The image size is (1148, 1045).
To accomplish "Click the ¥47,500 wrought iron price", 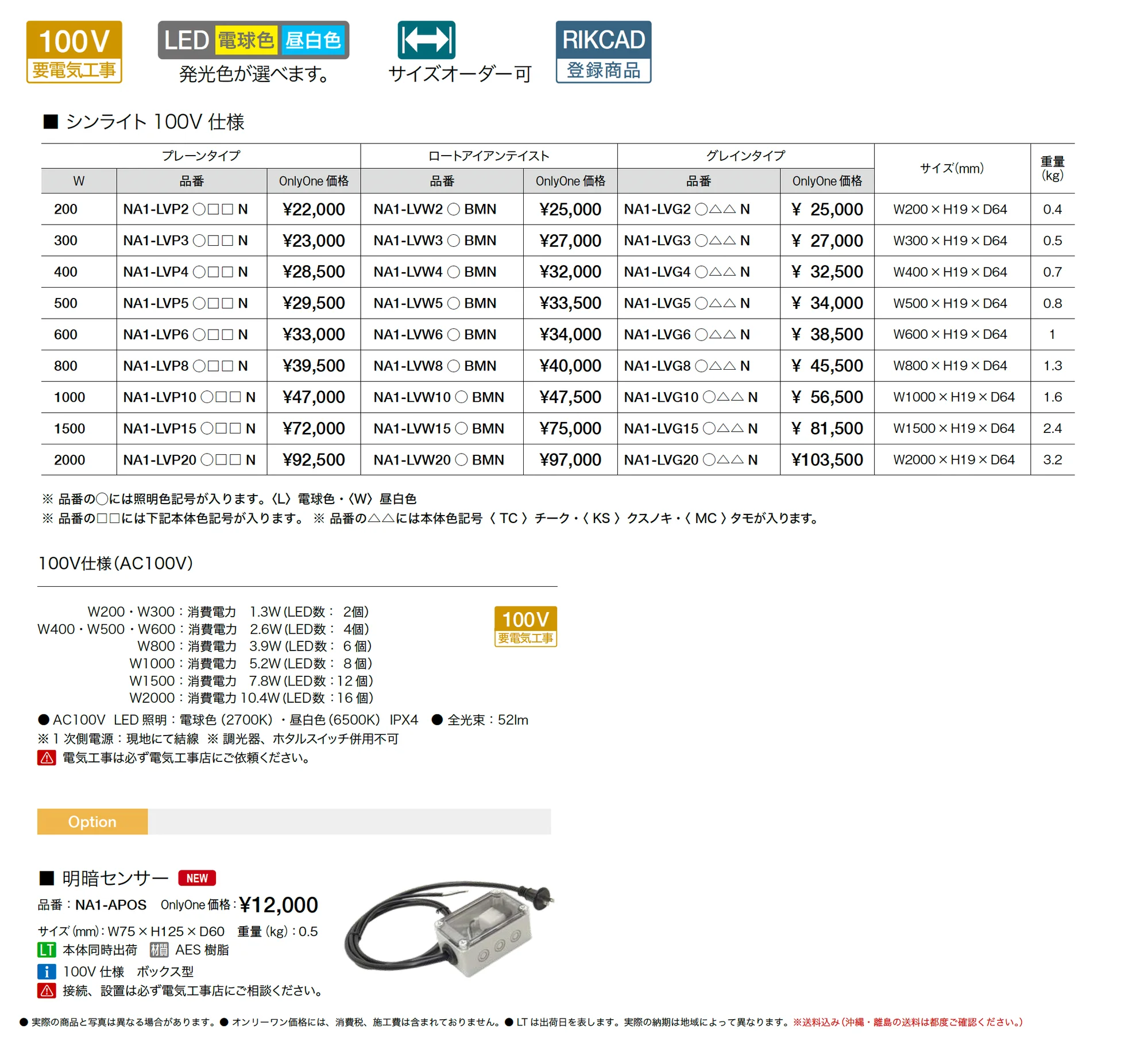I will coord(570,397).
